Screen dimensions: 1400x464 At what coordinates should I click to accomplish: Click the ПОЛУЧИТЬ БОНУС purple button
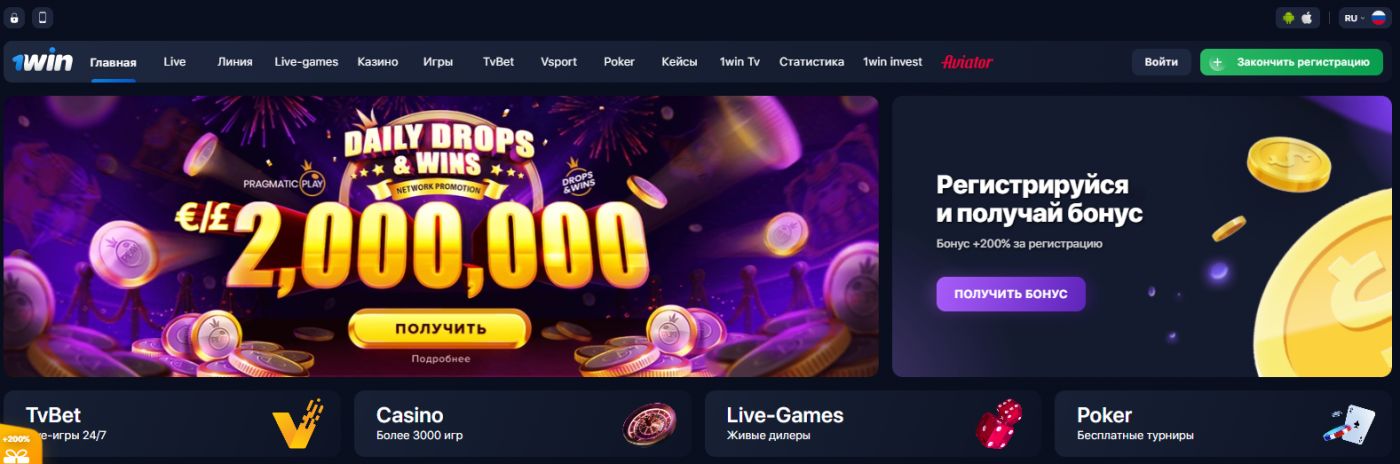(1011, 294)
